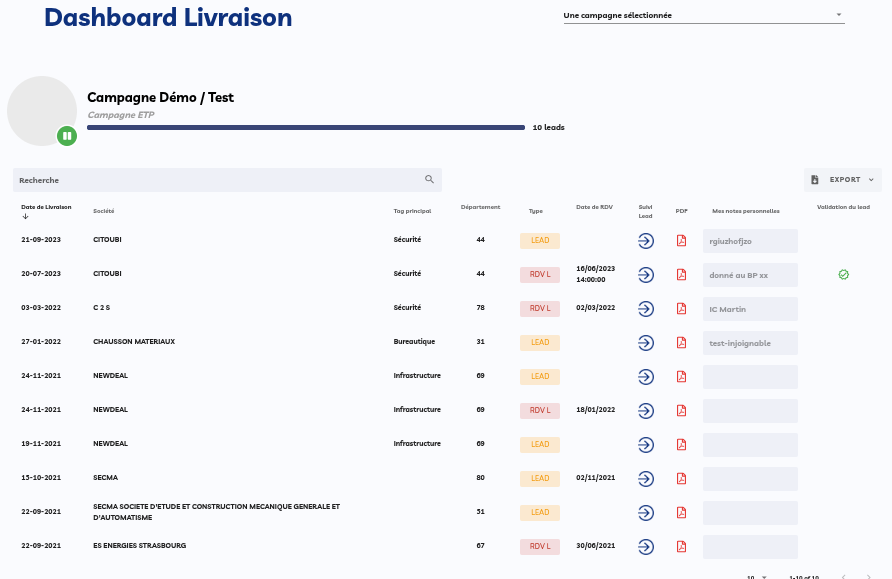892x579 pixels.
Task: Open lead tracking arrow for NEWDEAL RDV 18/01/2022
Action: pyautogui.click(x=646, y=411)
